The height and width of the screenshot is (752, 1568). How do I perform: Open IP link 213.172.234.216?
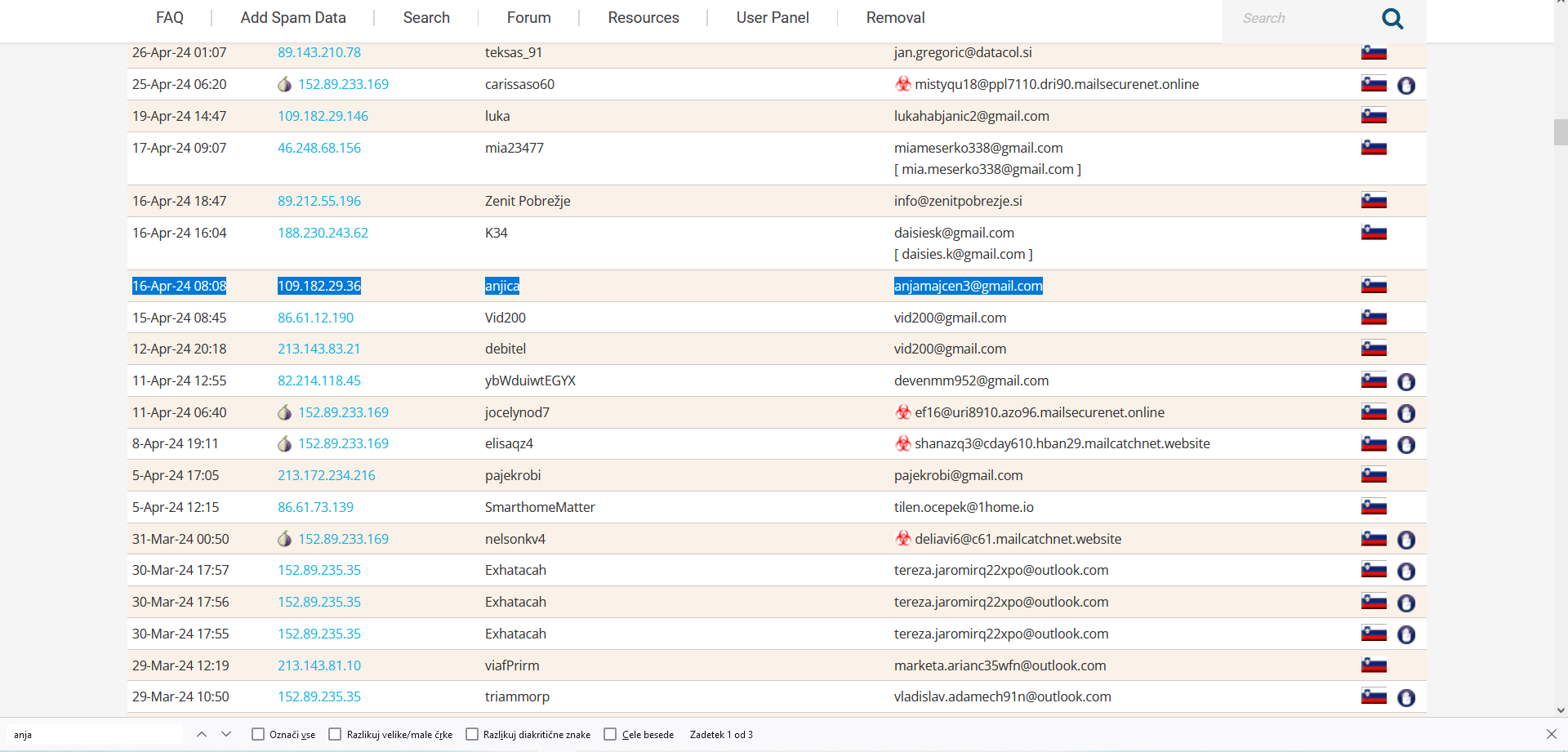tap(326, 475)
